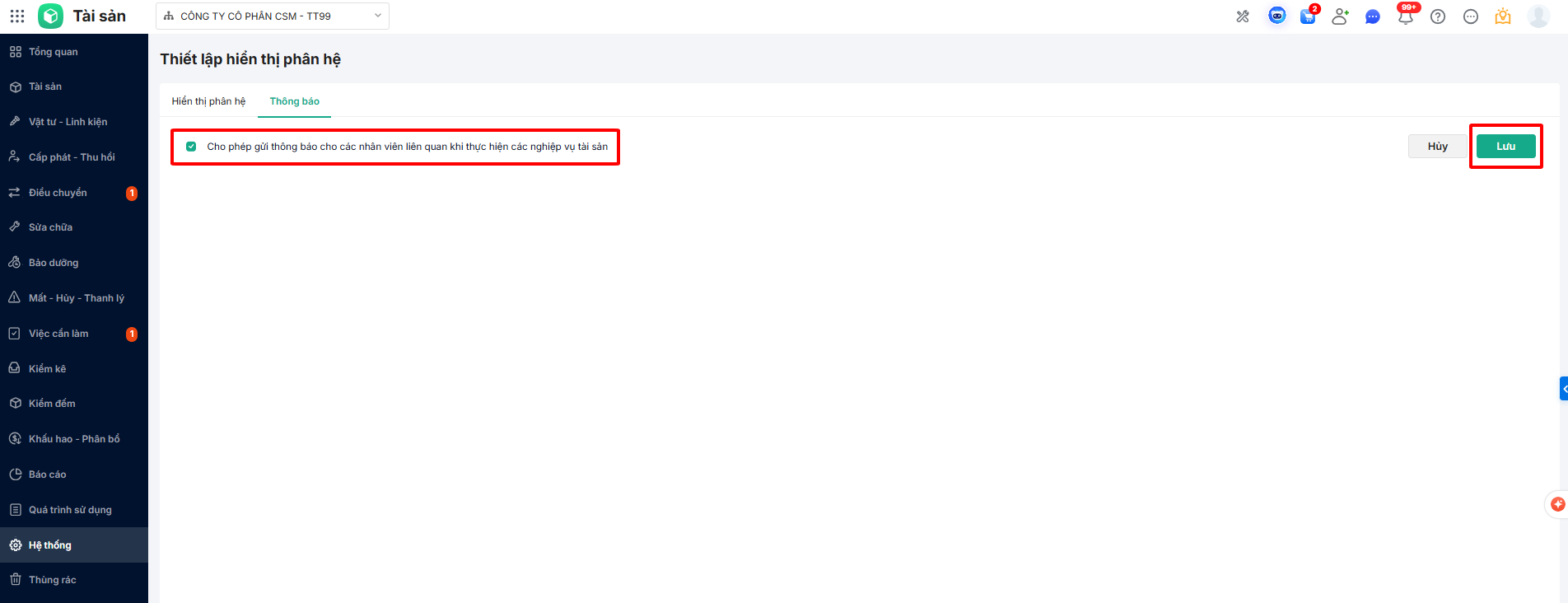Viewport: 1568px width, 603px height.
Task: Switch to the Hiển thị phân hệ tab
Action: [x=208, y=101]
